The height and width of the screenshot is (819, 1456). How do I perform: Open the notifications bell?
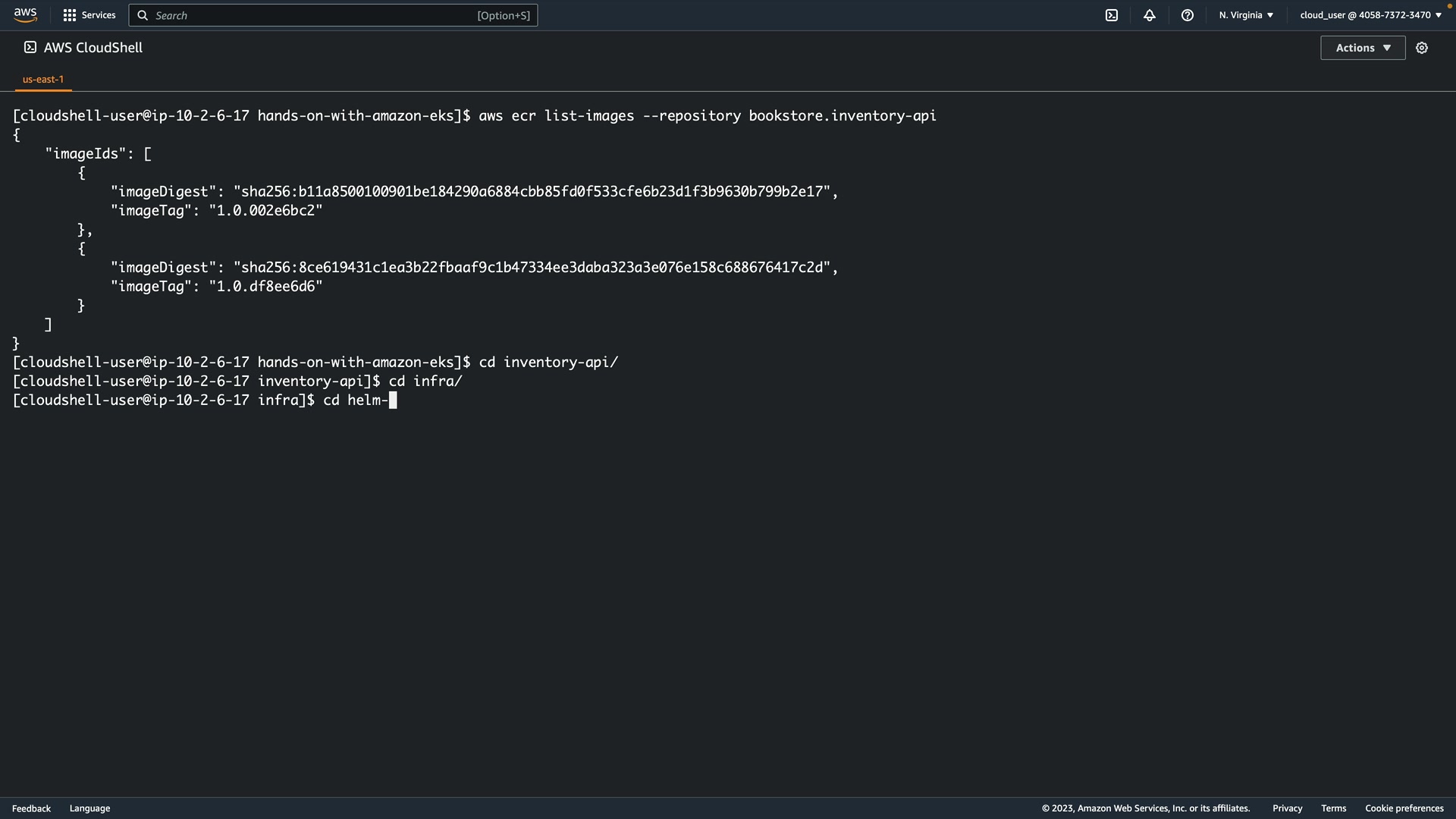[x=1150, y=15]
